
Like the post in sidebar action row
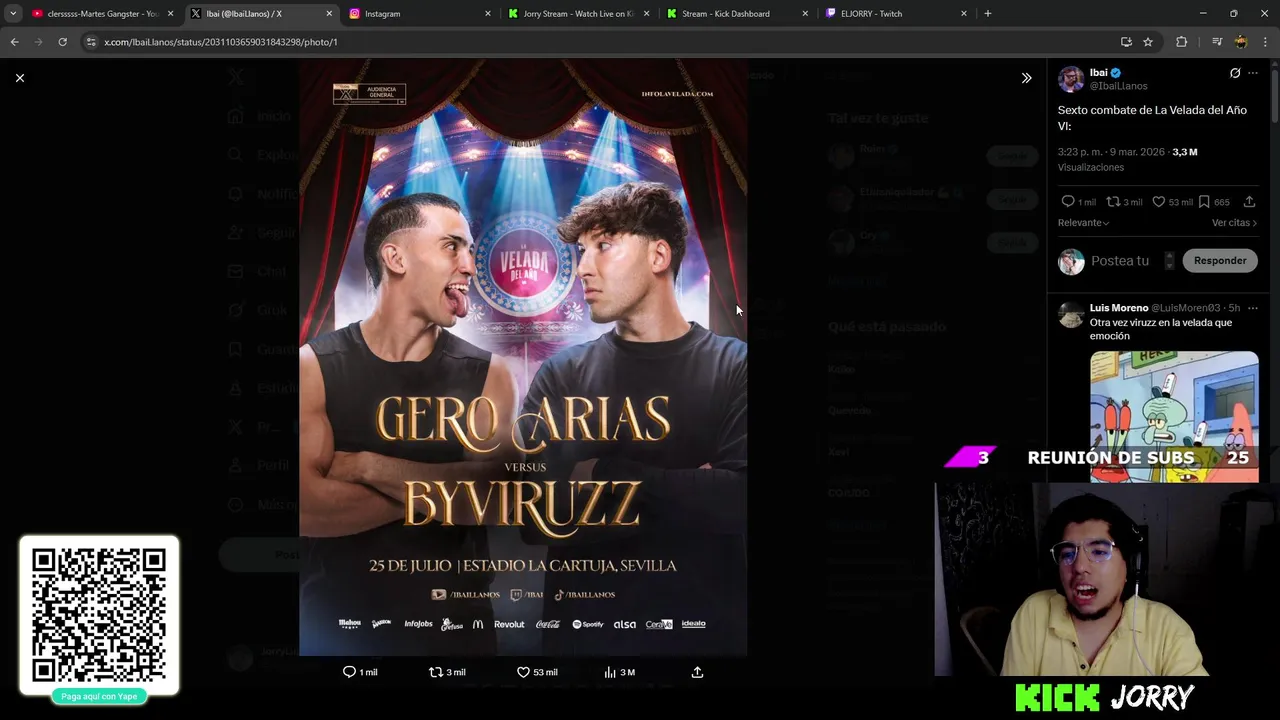coord(1158,202)
